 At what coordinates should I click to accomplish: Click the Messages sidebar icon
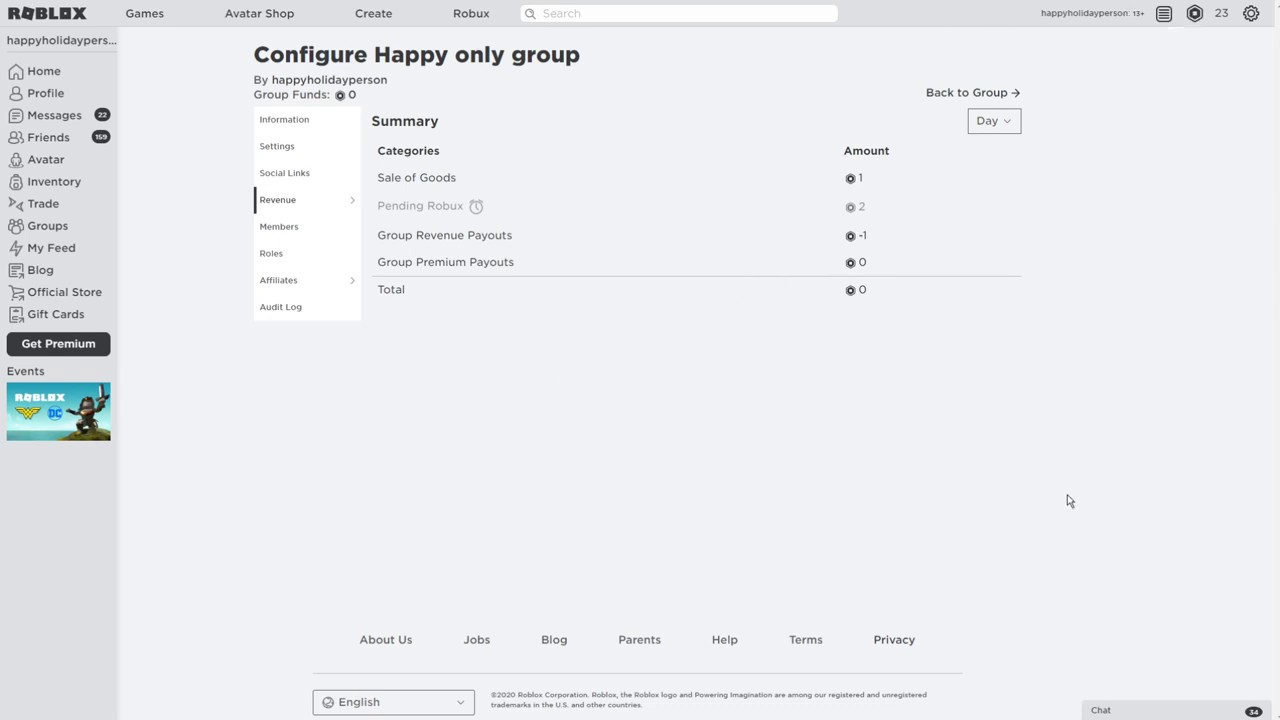coord(15,115)
